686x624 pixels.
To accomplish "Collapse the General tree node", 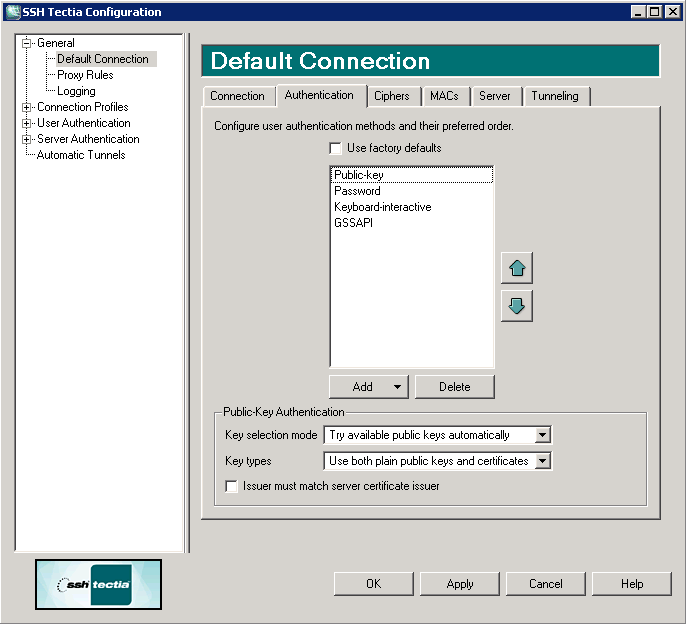I will coord(27,43).
